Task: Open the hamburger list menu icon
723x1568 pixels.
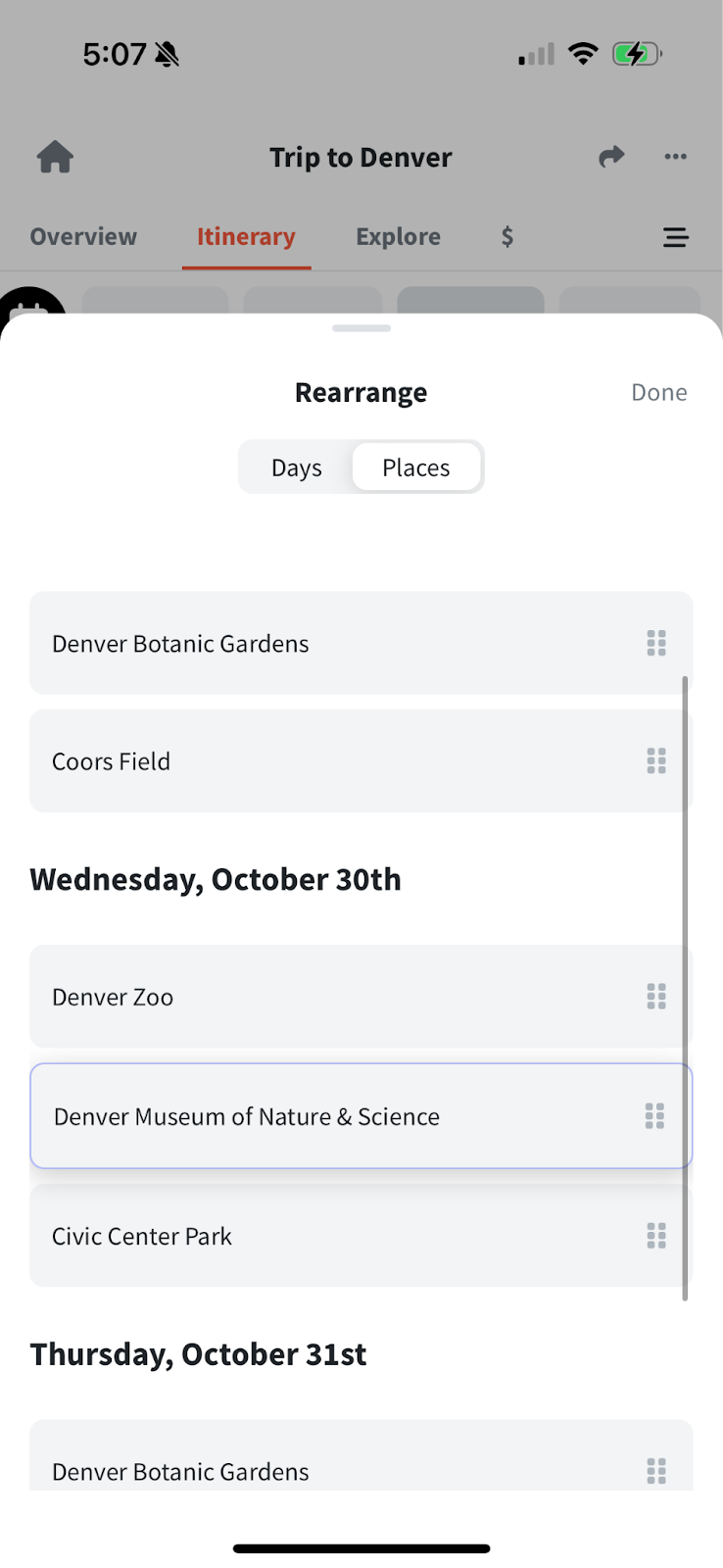Action: (675, 237)
